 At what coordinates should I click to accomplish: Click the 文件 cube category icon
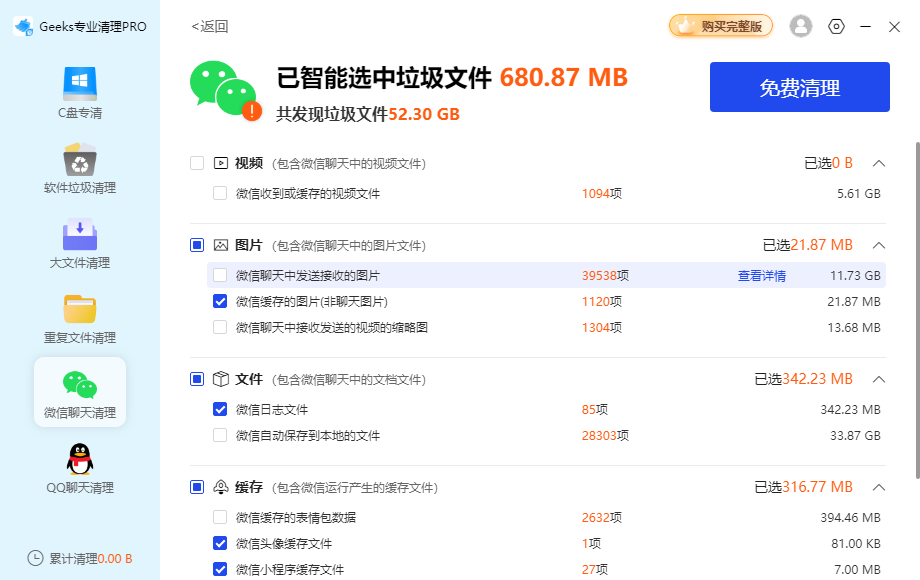pyautogui.click(x=221, y=379)
